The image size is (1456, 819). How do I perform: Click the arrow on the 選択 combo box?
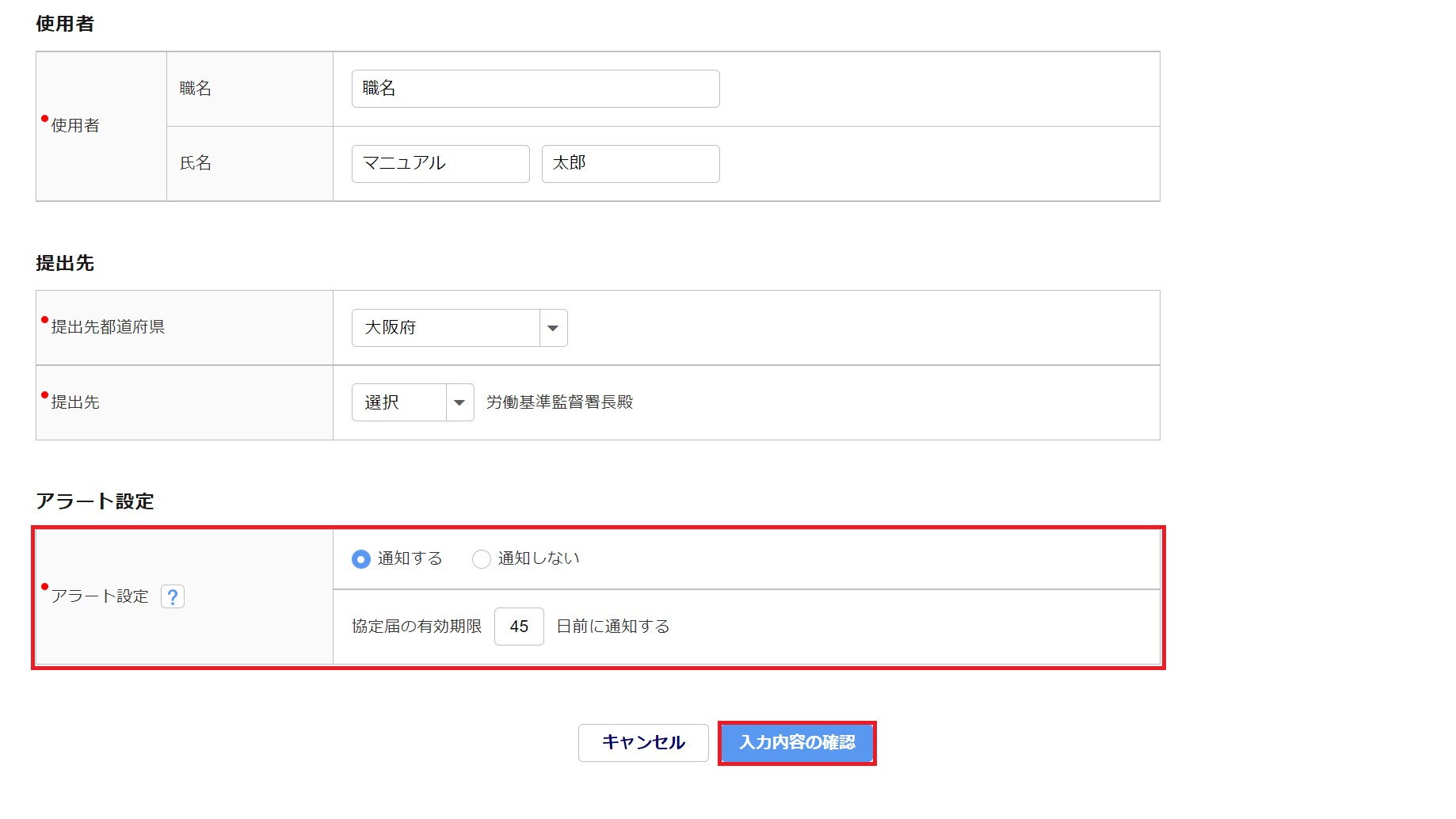(459, 402)
